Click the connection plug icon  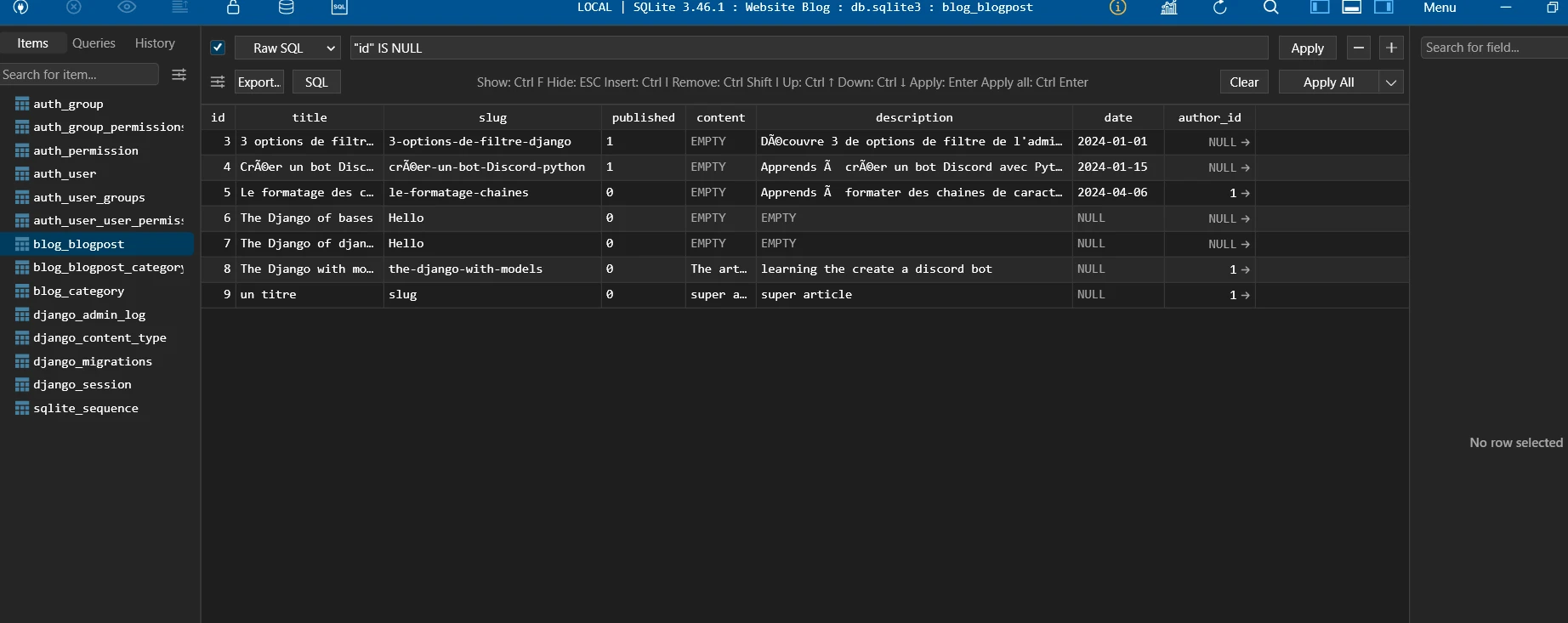coord(21,7)
